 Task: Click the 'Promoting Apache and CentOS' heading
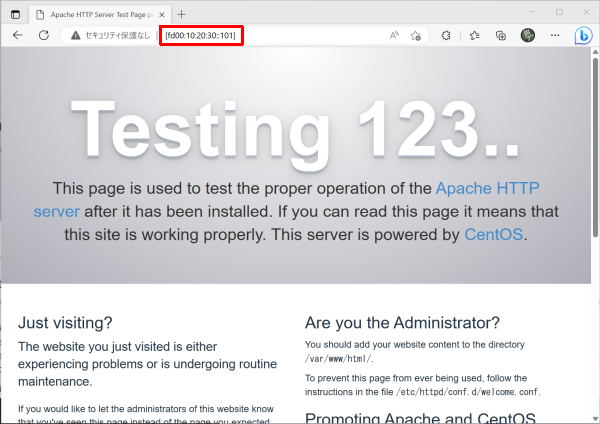[x=420, y=418]
